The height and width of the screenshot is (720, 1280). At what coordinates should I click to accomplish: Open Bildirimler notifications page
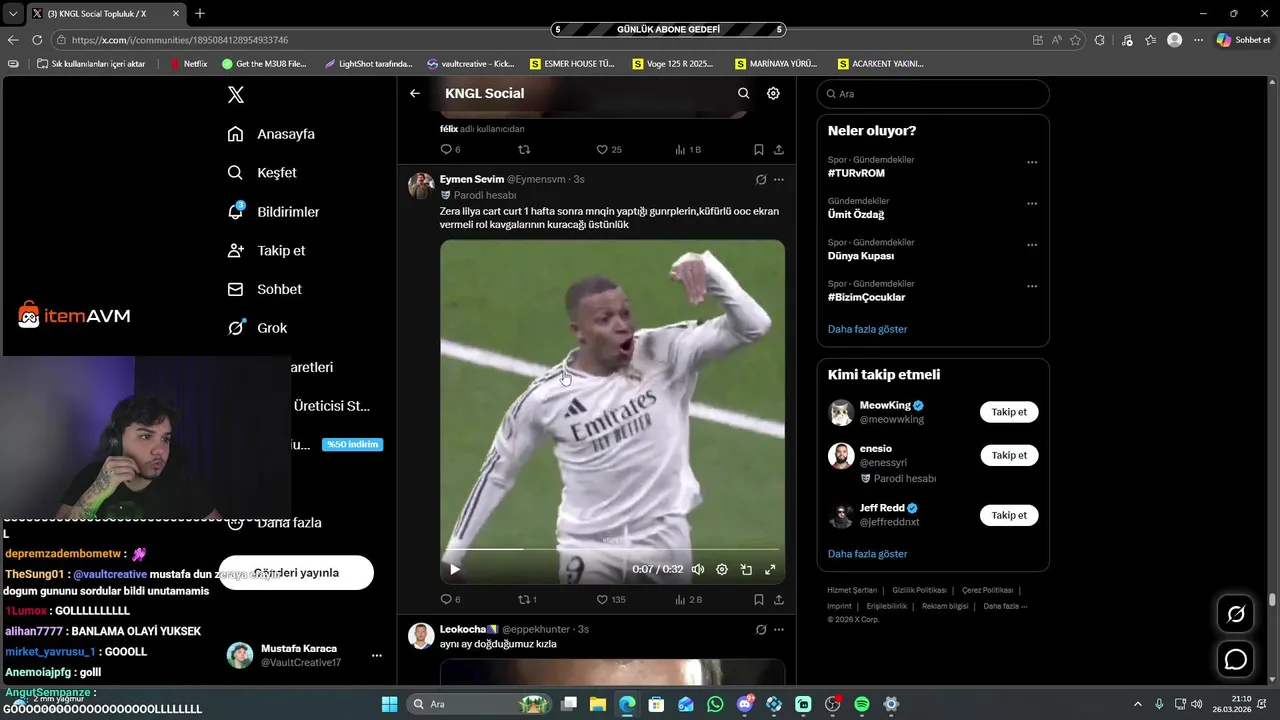tap(273, 212)
